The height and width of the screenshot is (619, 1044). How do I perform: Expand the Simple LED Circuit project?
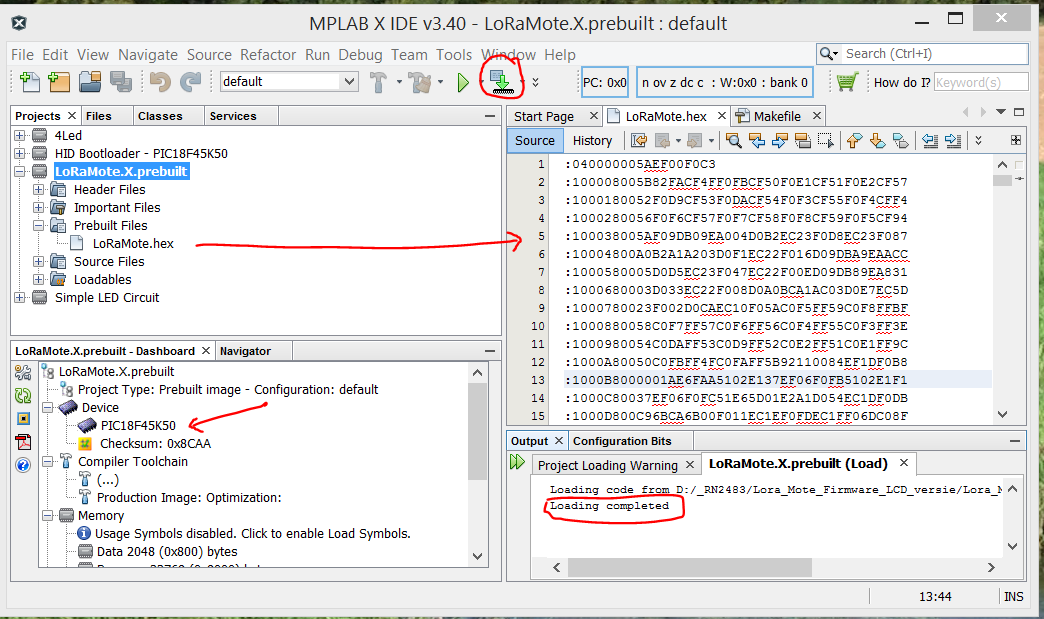(20, 298)
